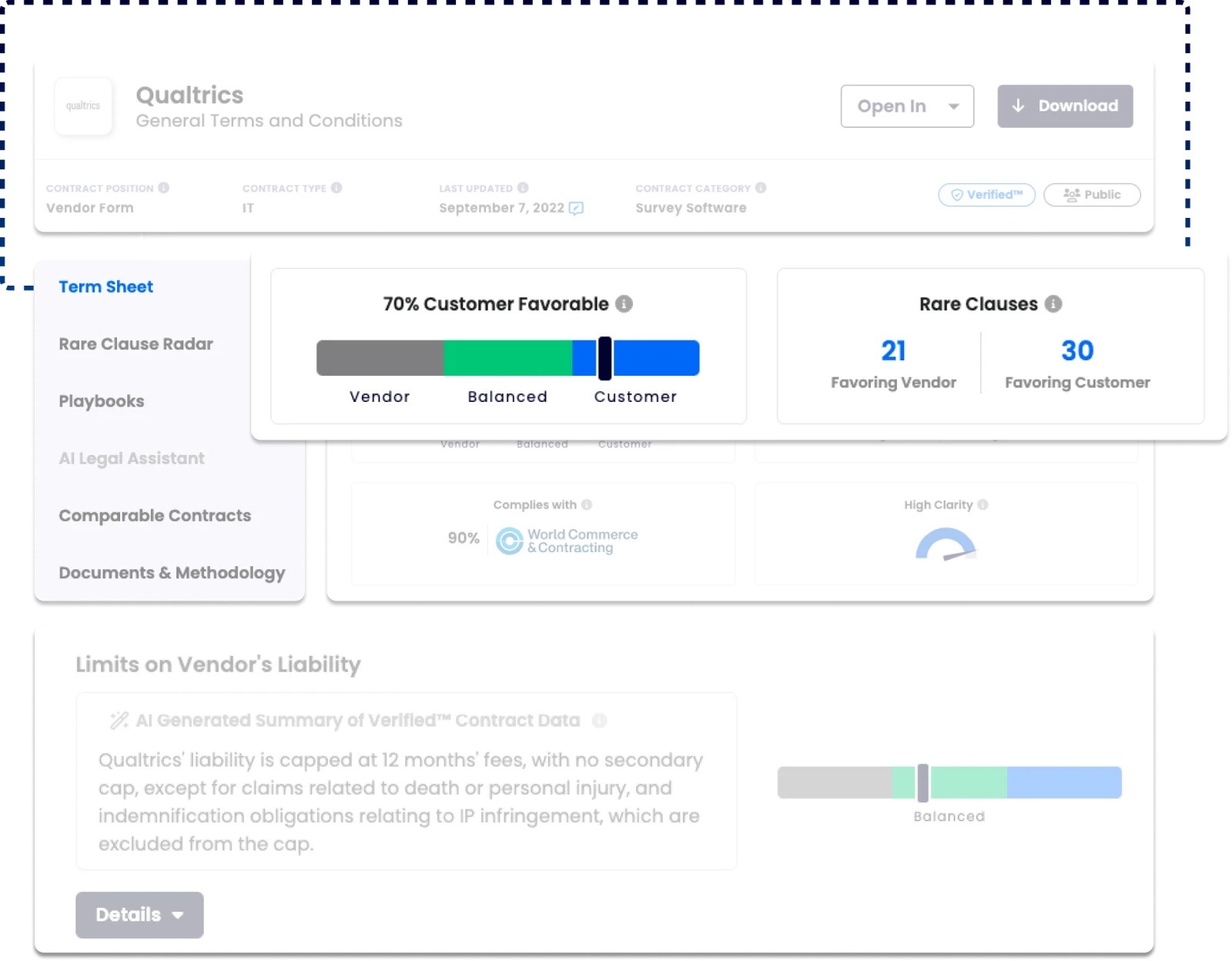Click the '90%' compliance value
The width and height of the screenshot is (1232, 961).
click(464, 538)
